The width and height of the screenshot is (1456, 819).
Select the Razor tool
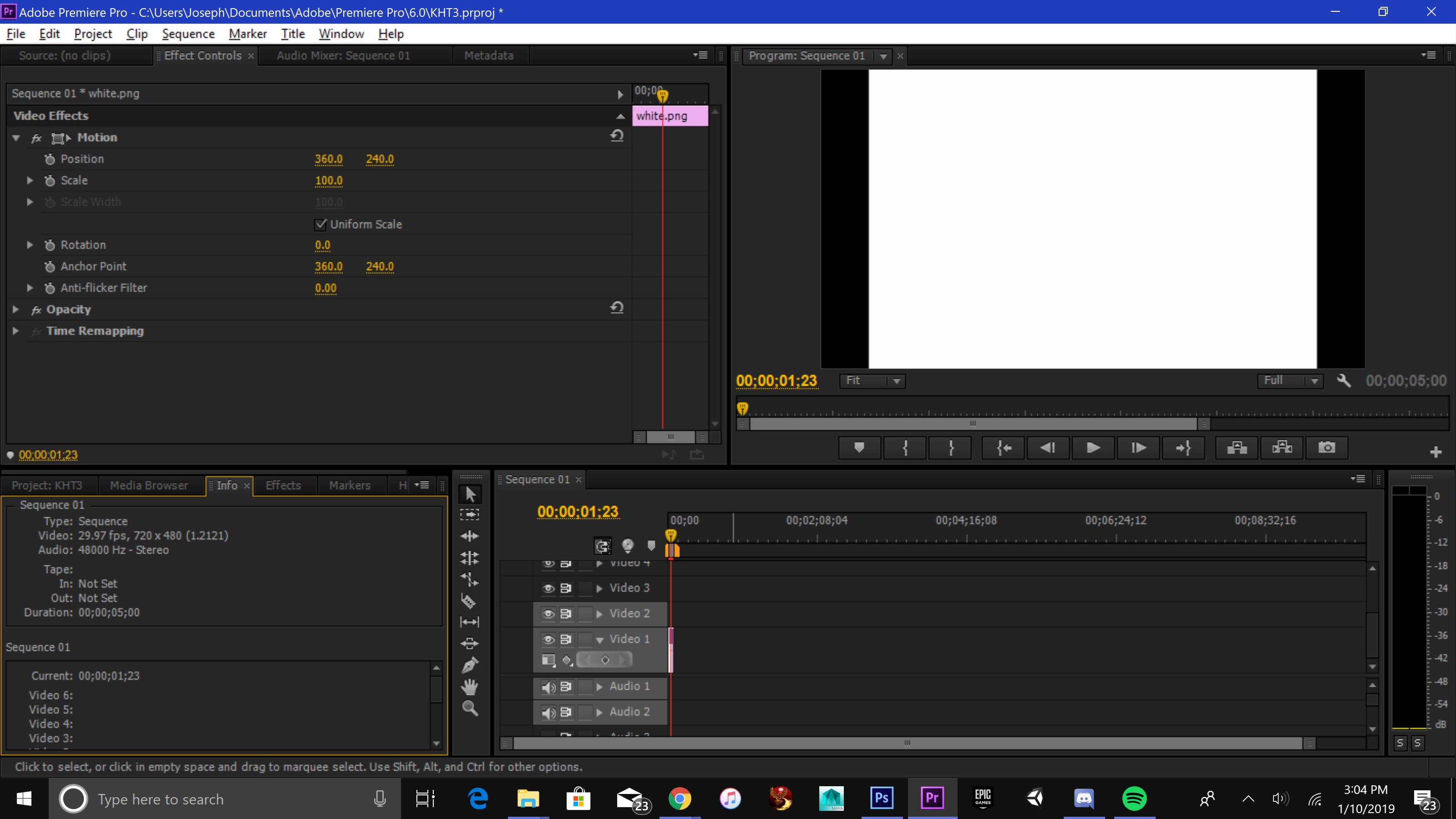pyautogui.click(x=468, y=601)
